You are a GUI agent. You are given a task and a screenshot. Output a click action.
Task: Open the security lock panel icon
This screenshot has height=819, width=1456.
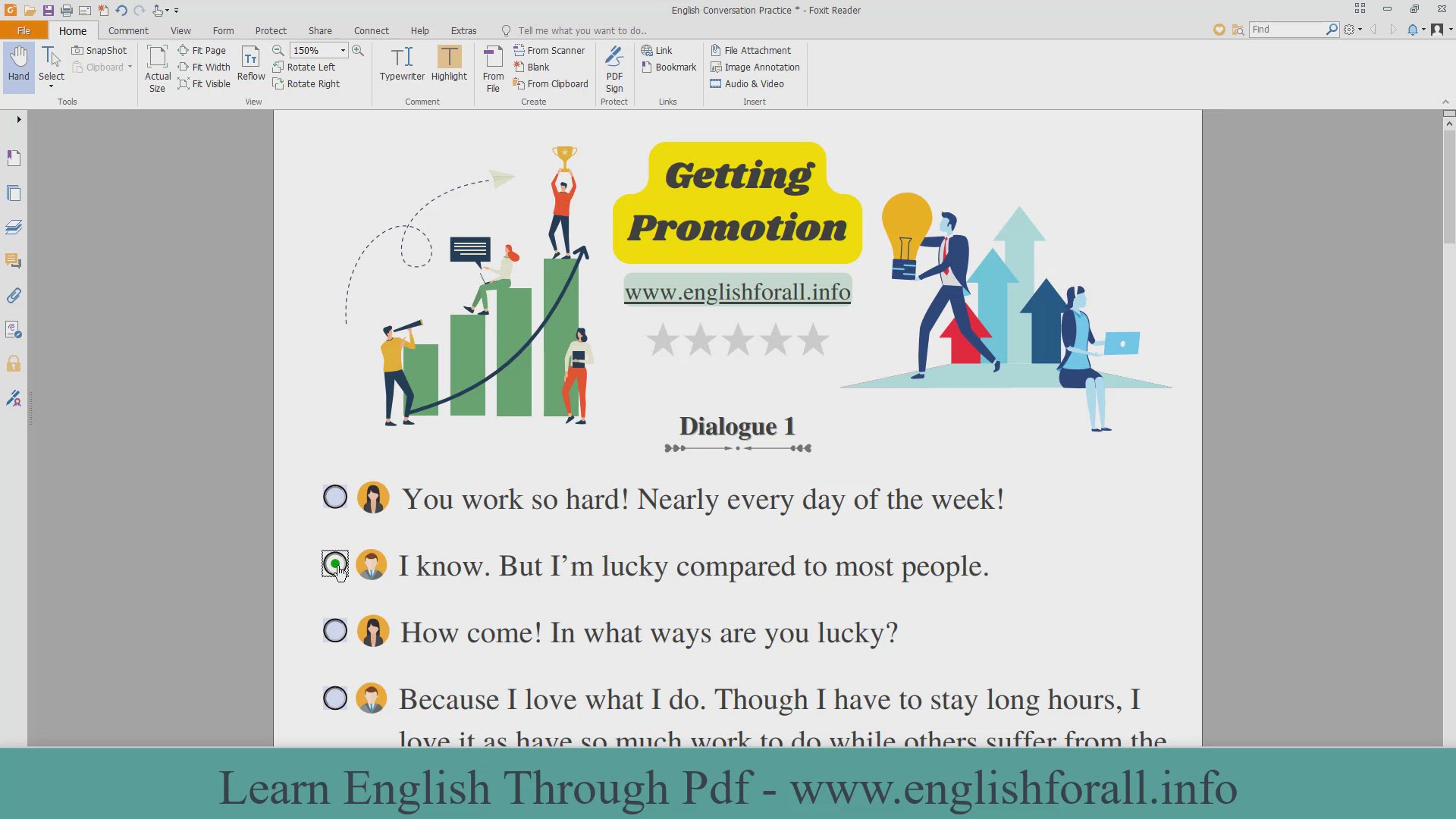point(14,364)
